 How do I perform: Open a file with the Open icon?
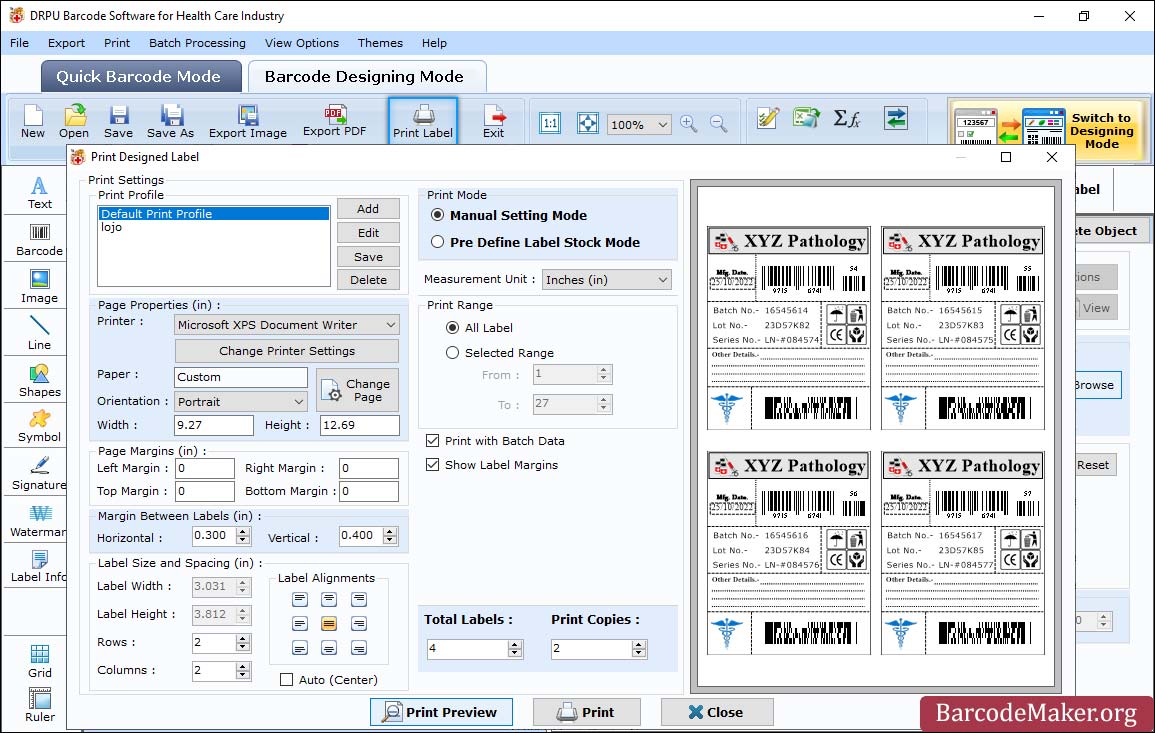pos(74,121)
